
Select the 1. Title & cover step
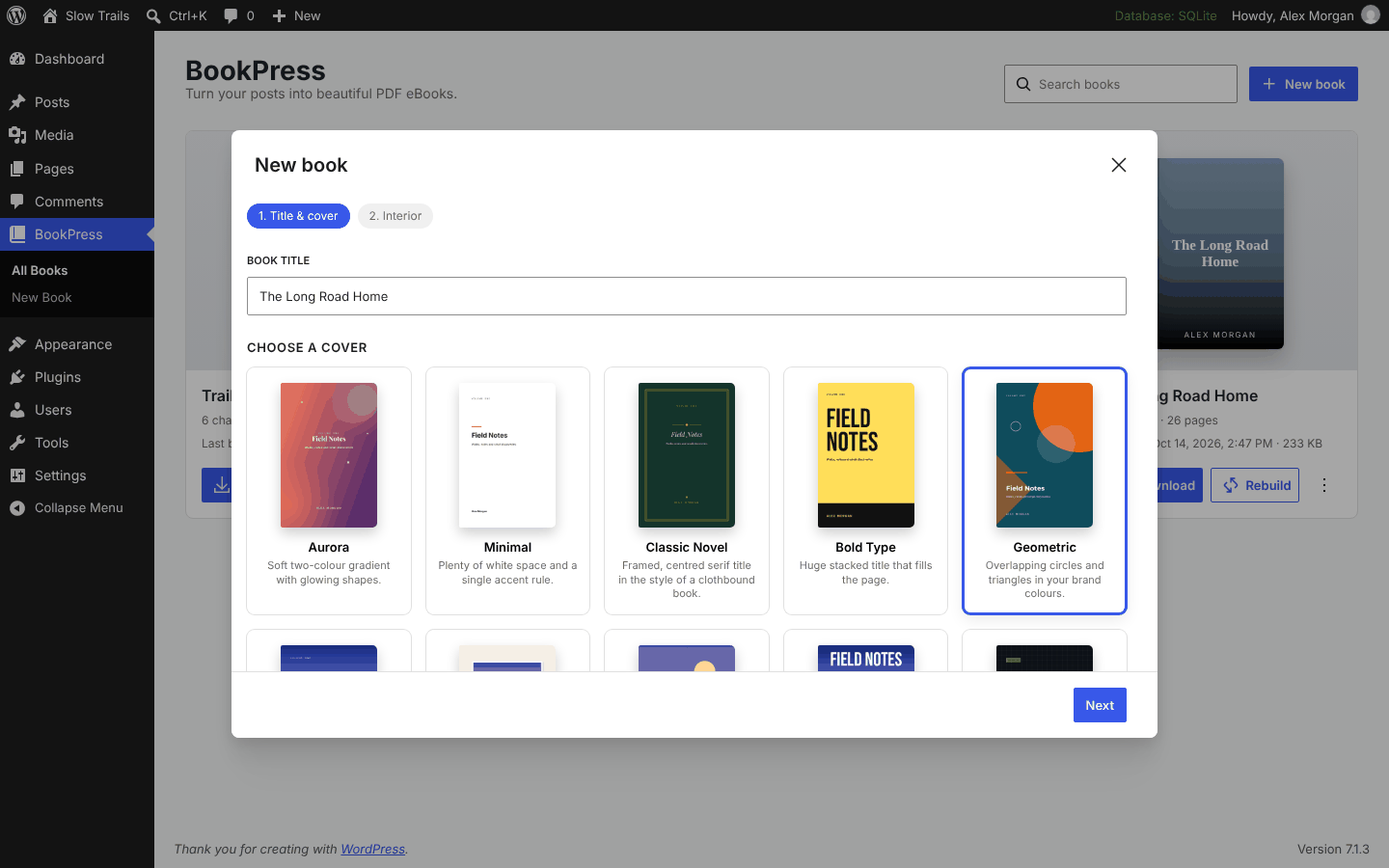pos(298,216)
